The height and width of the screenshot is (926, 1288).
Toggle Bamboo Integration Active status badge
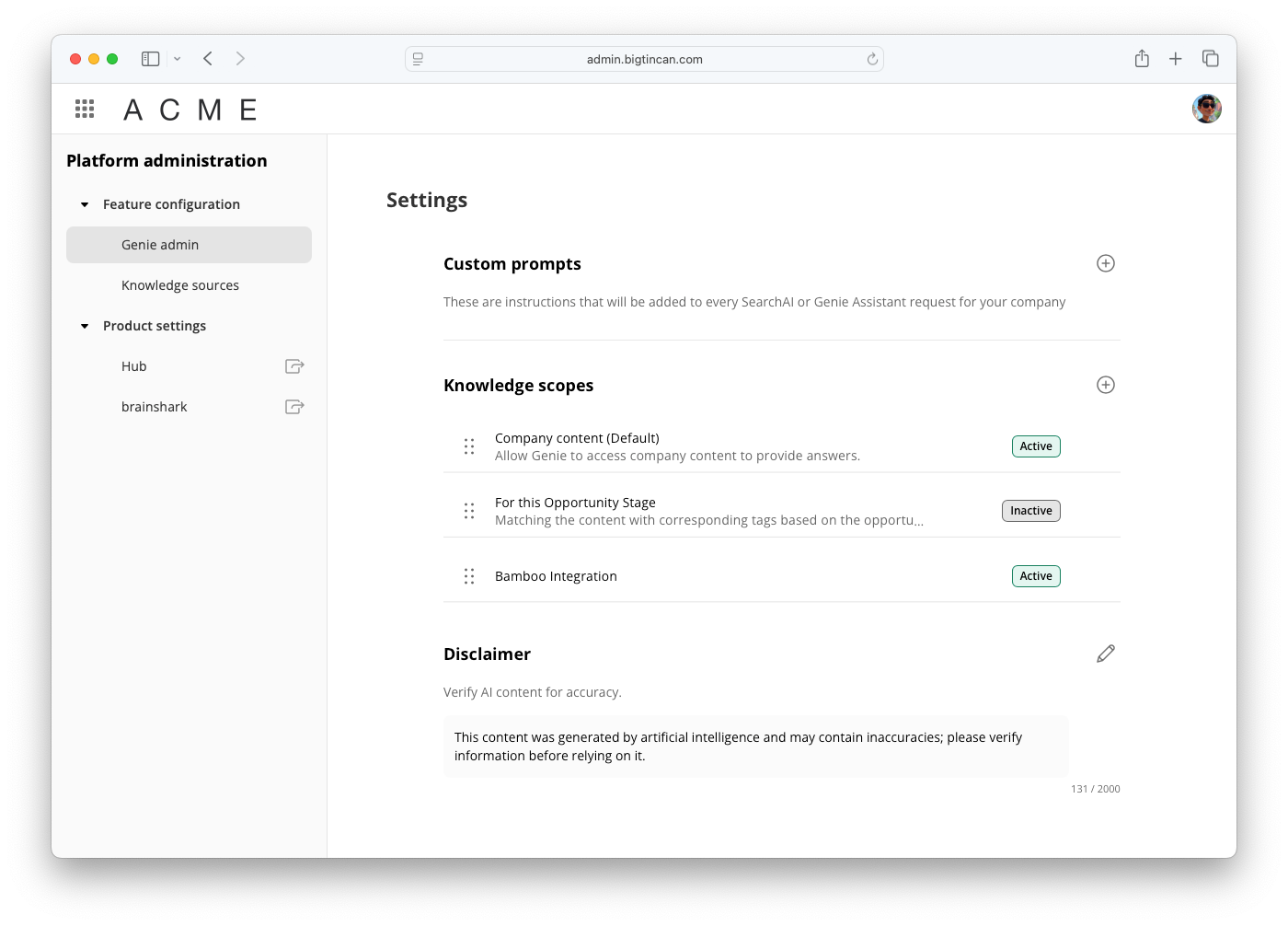point(1036,576)
